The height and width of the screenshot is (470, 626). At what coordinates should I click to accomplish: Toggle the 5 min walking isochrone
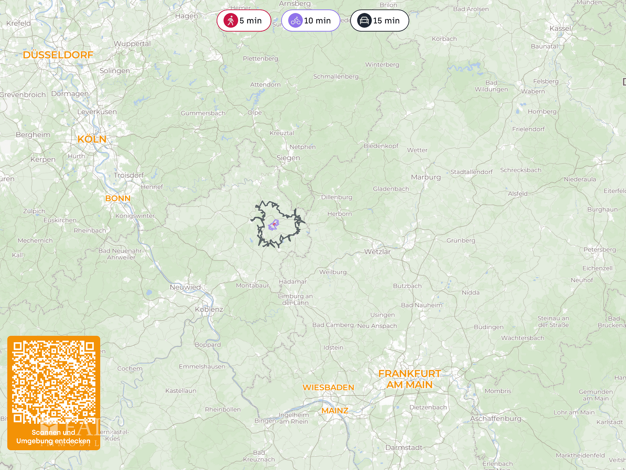click(x=244, y=20)
